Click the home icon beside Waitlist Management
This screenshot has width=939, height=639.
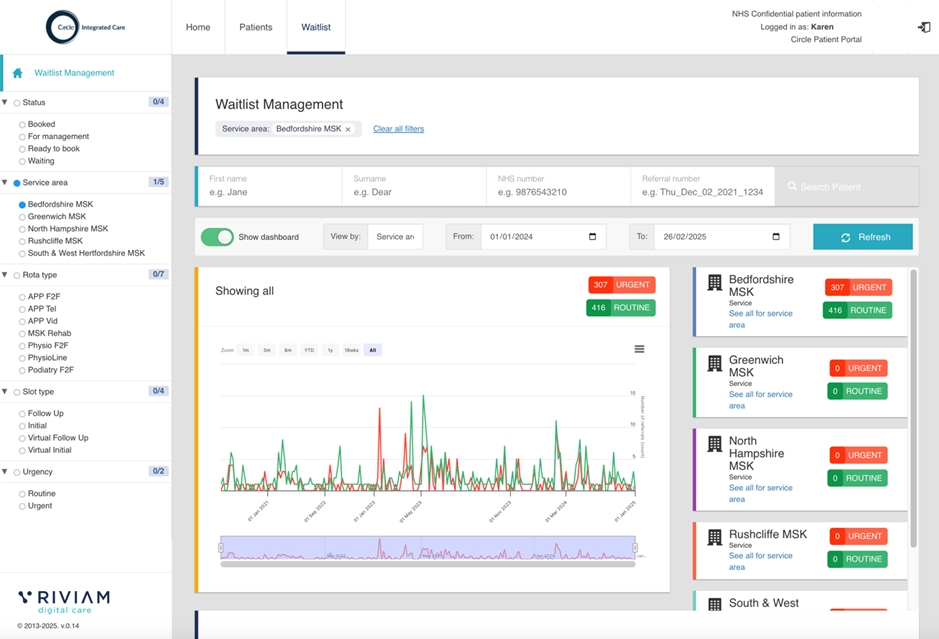coord(17,73)
